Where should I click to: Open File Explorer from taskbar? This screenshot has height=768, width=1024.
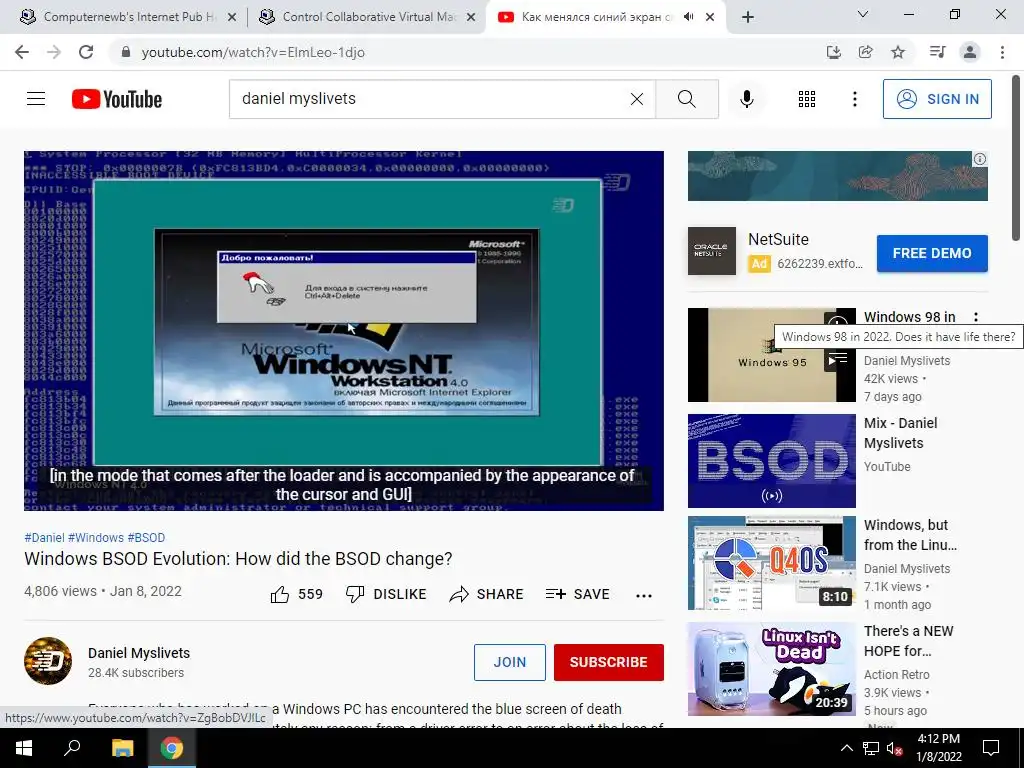tap(122, 748)
